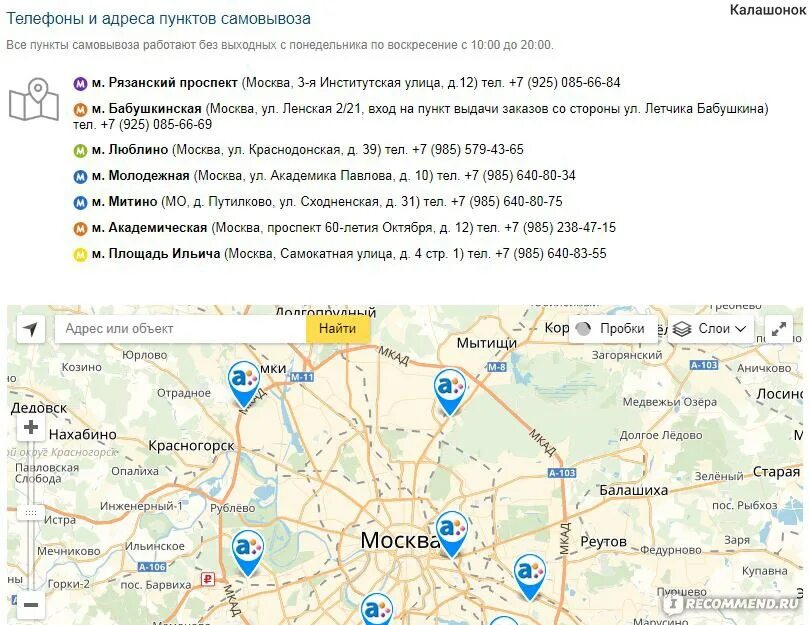810x625 pixels.
Task: Click the Отрадное label on the map
Action: [184, 393]
